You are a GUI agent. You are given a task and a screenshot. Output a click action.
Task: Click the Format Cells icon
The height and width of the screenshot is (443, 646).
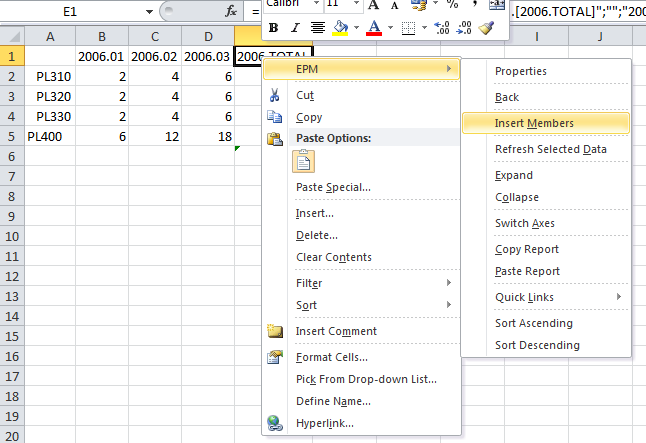275,357
